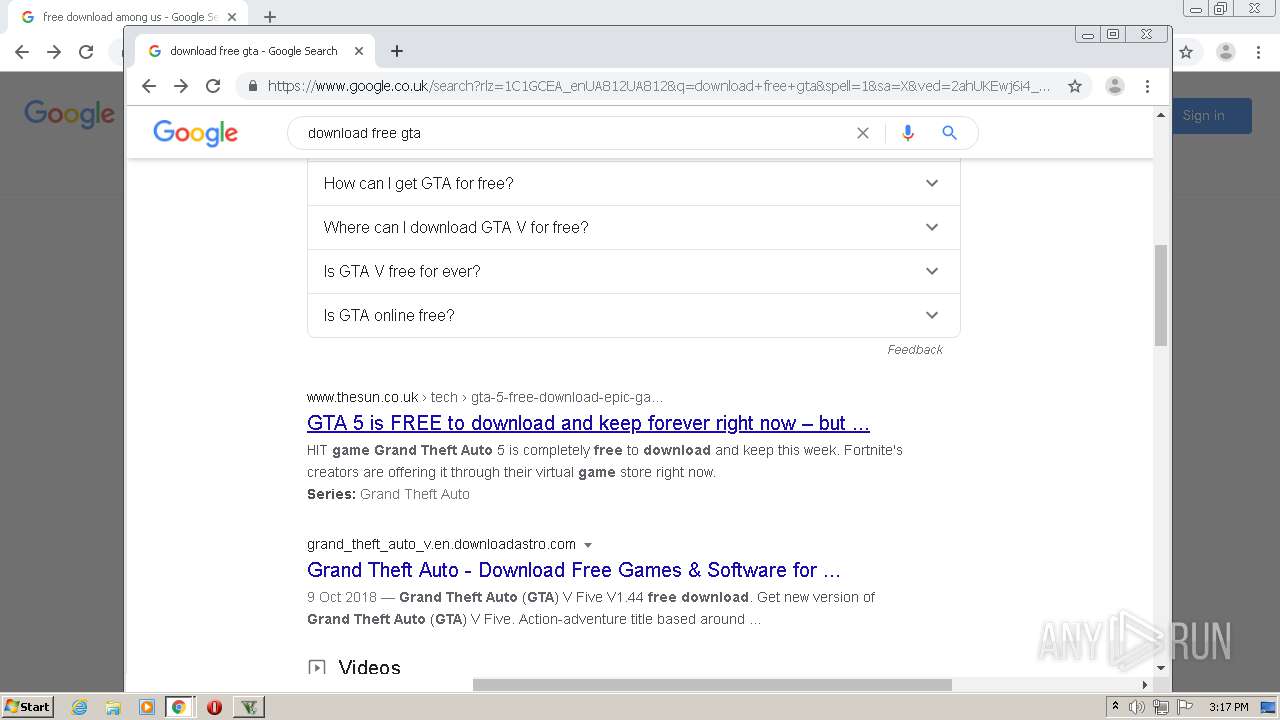The height and width of the screenshot is (720, 1280).
Task: Click the down arrow of the vertical scrollbar
Action: click(x=1161, y=668)
